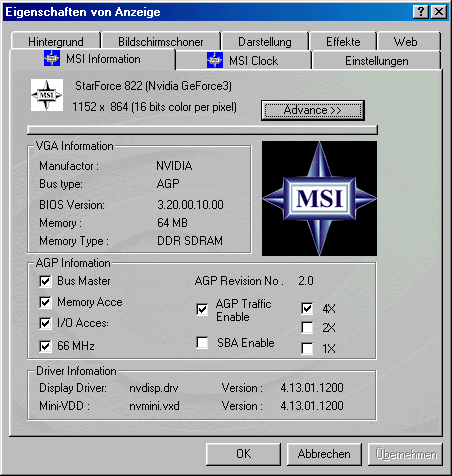Select the MSI Information tab
The width and height of the screenshot is (452, 476).
[x=92, y=59]
